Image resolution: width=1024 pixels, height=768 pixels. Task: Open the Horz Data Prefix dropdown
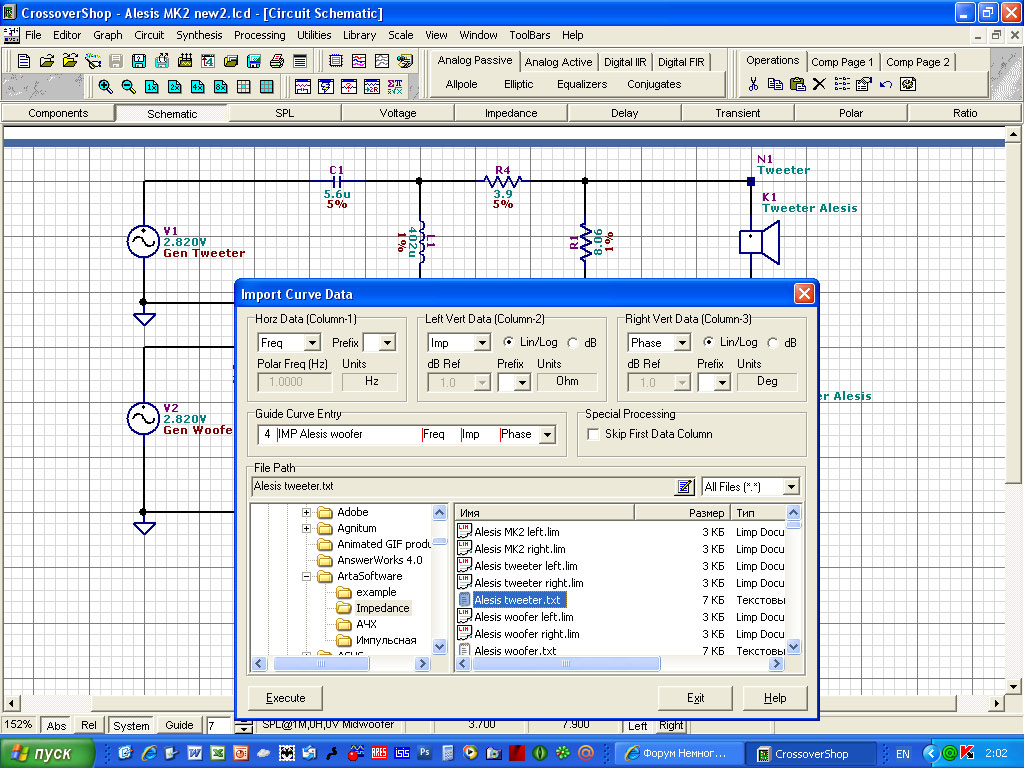387,342
